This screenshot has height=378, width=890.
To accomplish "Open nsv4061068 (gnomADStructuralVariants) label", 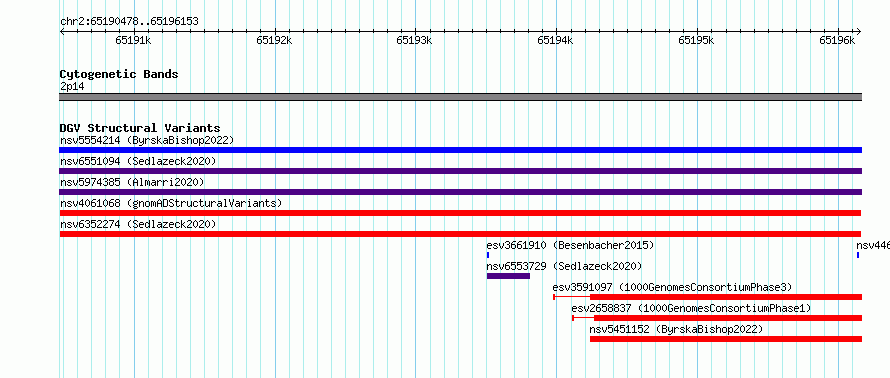I will [171, 203].
